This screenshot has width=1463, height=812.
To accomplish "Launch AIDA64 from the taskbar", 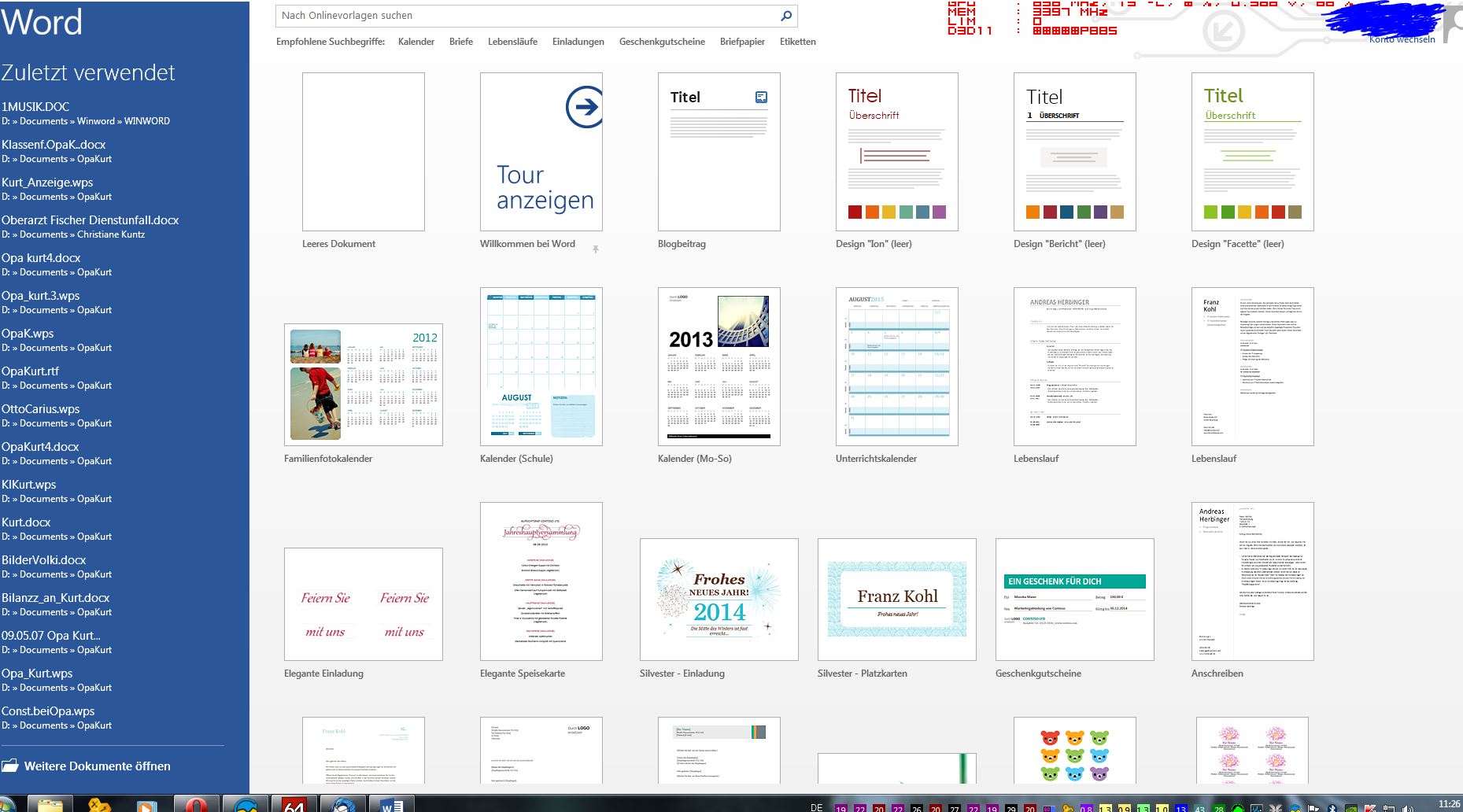I will [x=294, y=804].
